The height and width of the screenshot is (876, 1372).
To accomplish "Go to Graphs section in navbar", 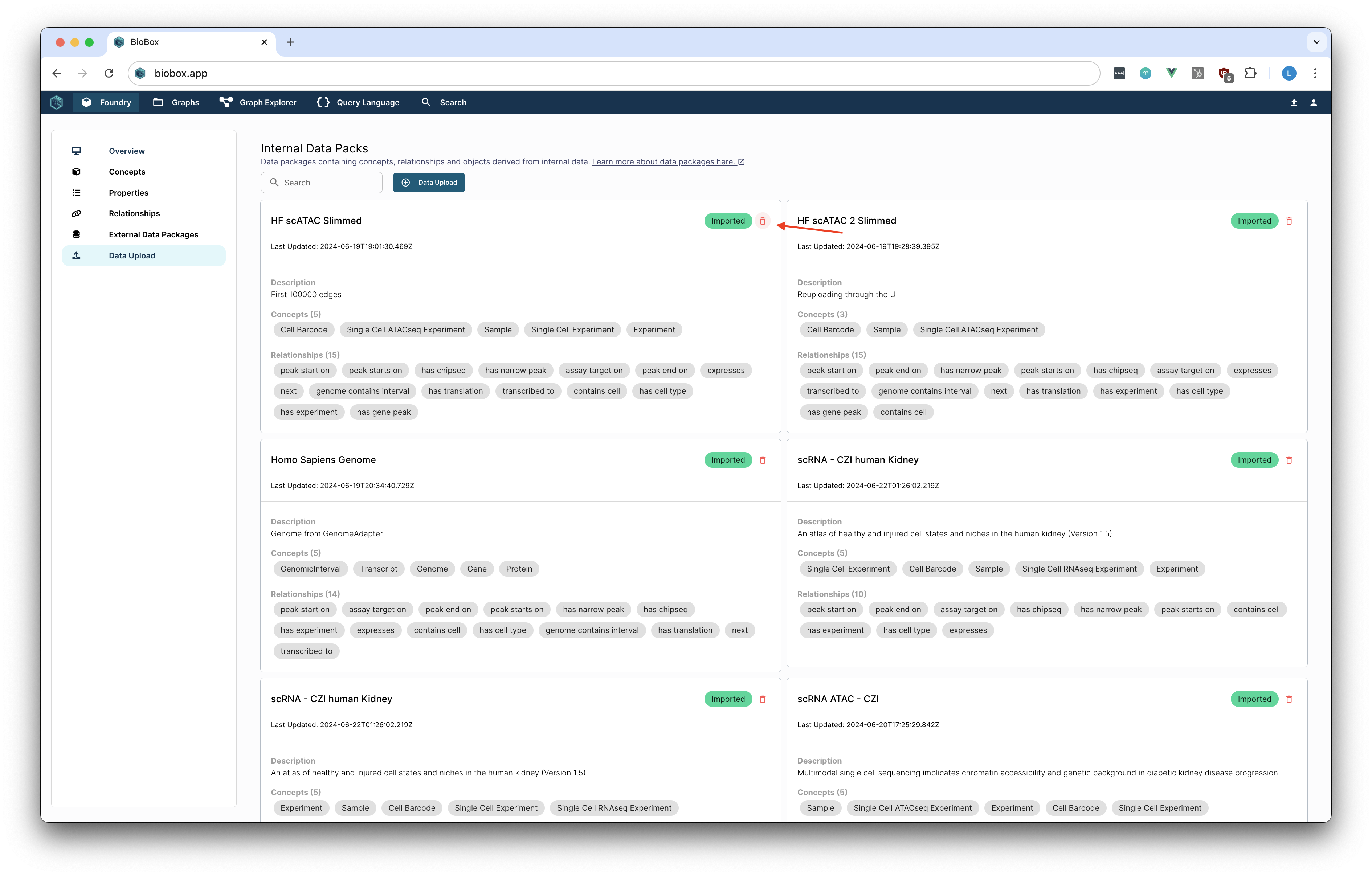I will pos(176,103).
